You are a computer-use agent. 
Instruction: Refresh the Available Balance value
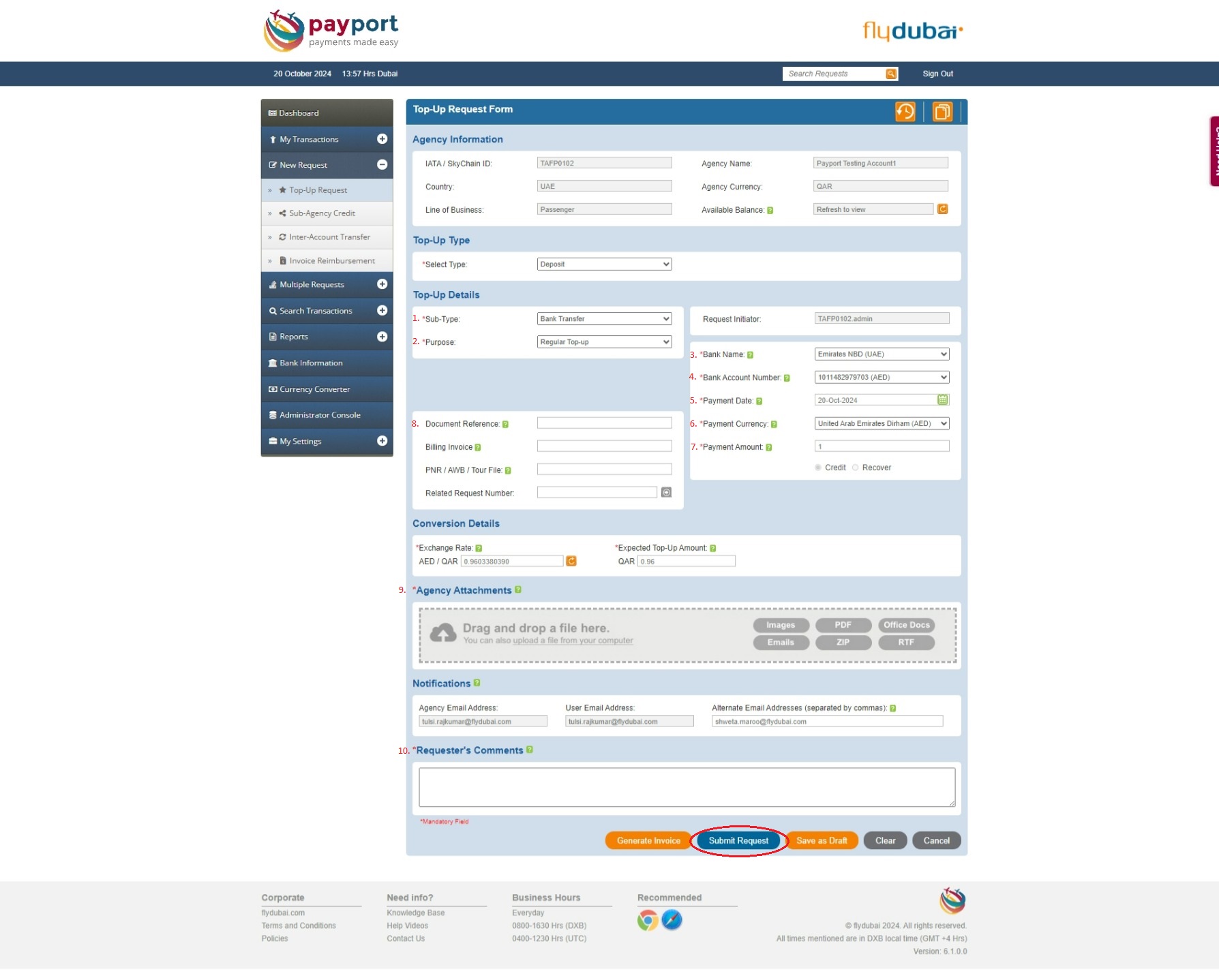pyautogui.click(x=942, y=209)
